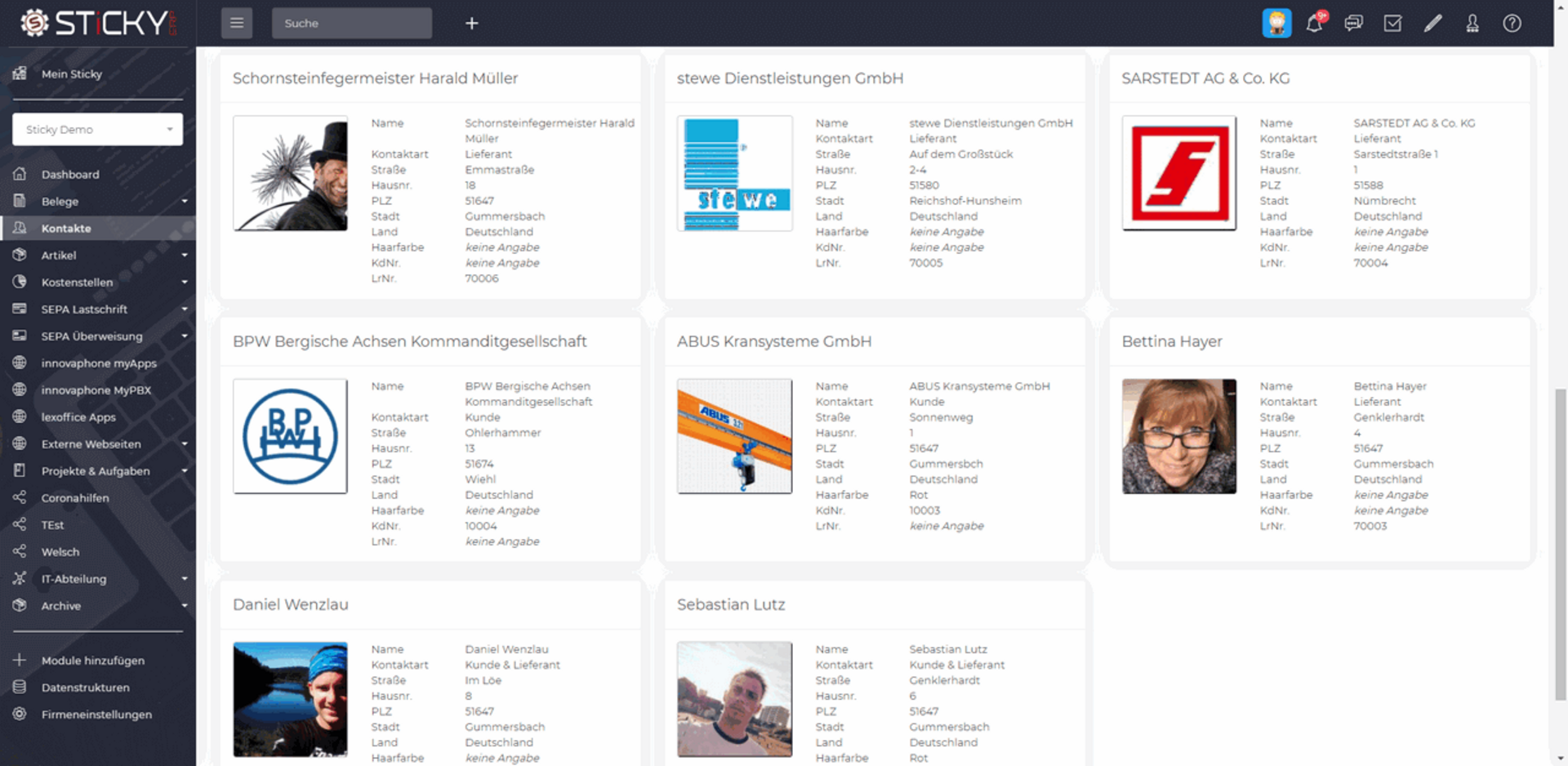Open the chat messages icon
The height and width of the screenshot is (766, 1568).
pos(1353,24)
